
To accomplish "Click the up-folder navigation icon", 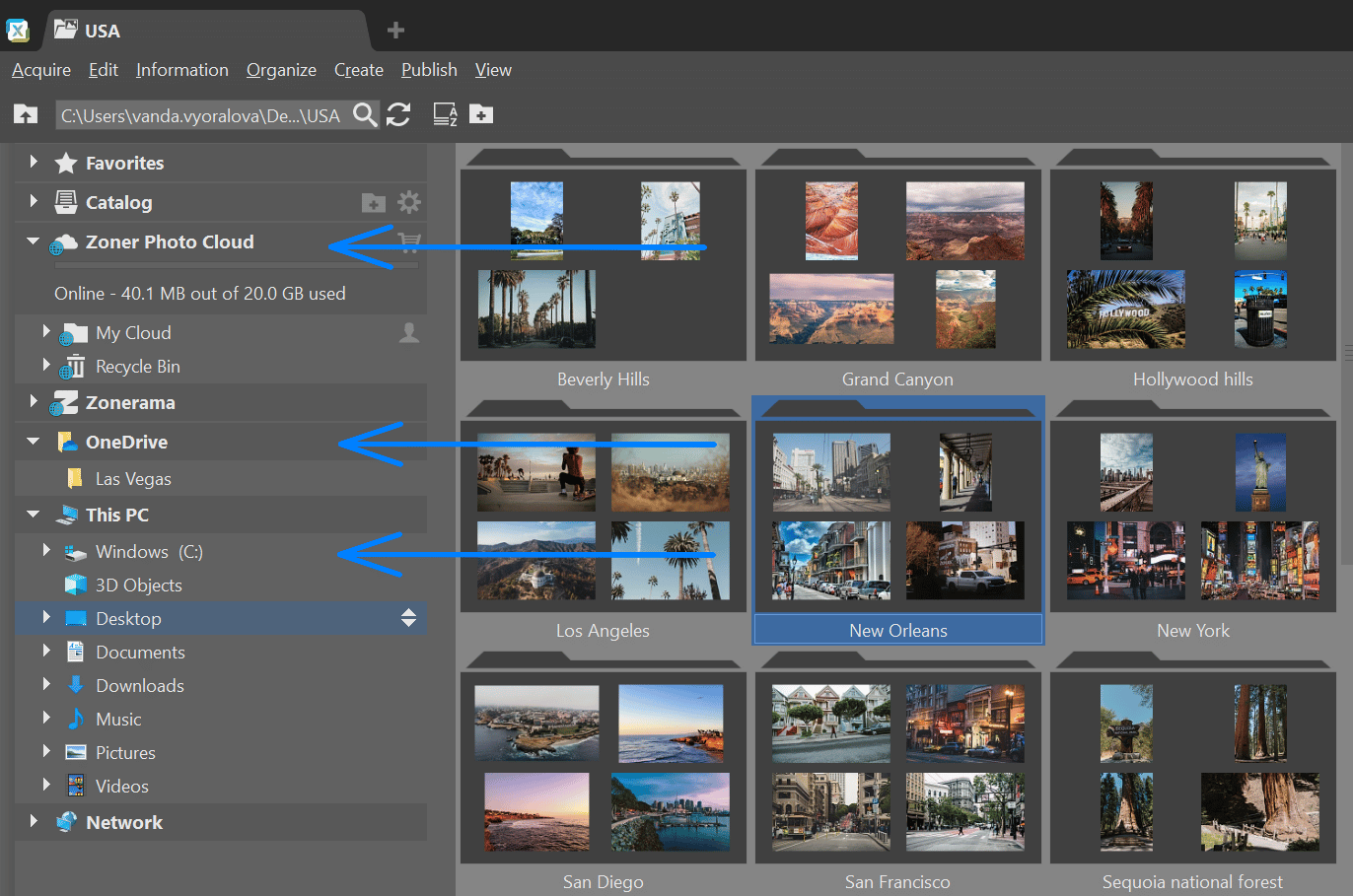I will point(26,114).
